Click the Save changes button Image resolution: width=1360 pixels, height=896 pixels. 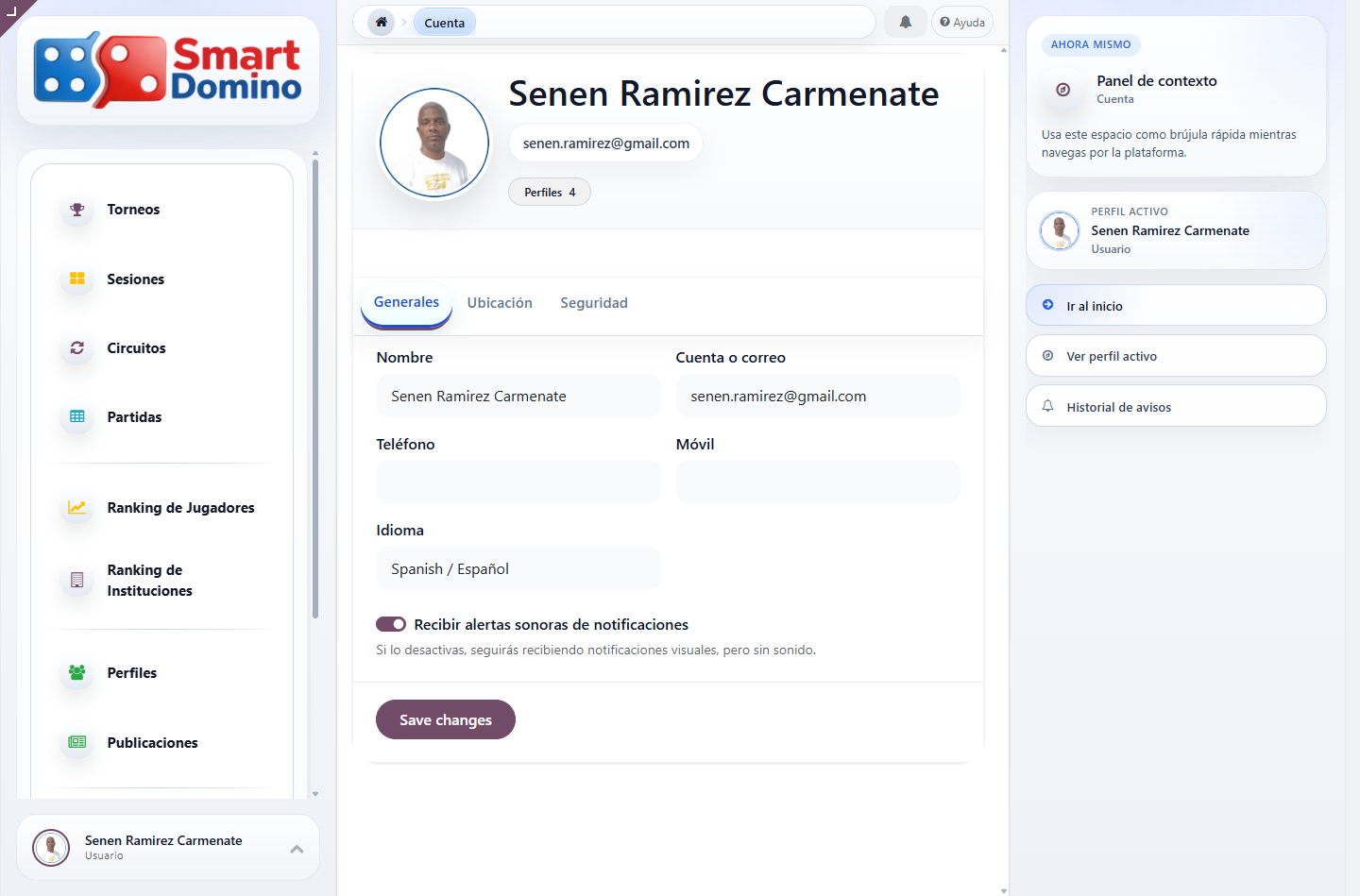[x=446, y=719]
